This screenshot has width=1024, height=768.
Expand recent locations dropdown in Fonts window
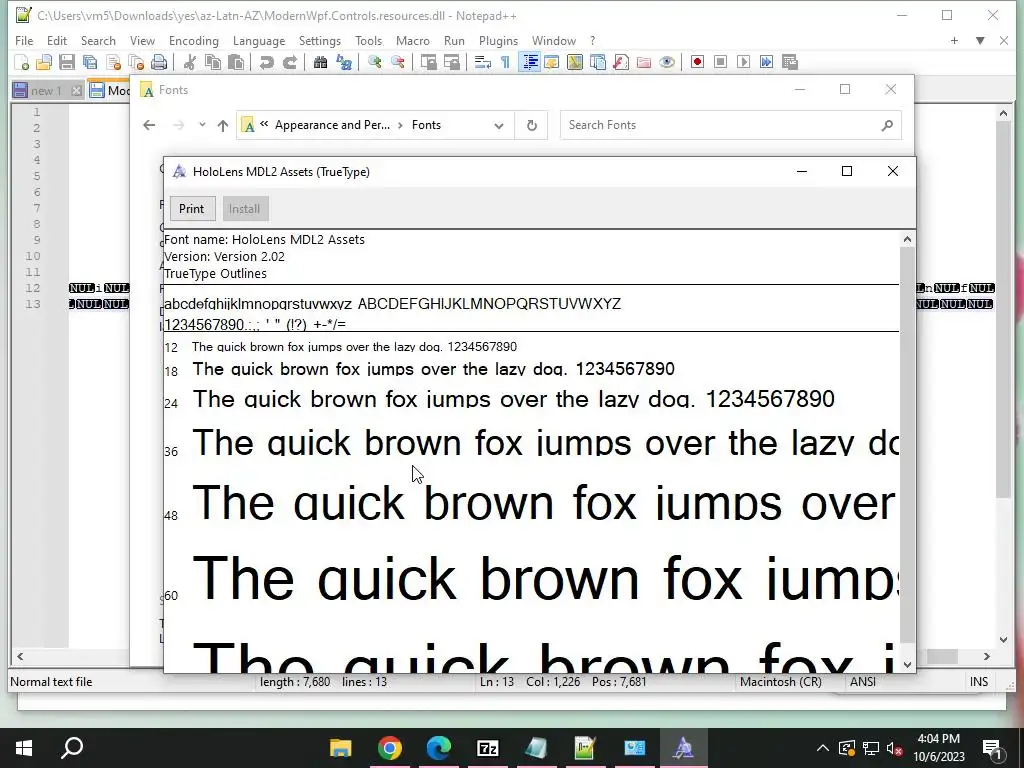point(202,125)
